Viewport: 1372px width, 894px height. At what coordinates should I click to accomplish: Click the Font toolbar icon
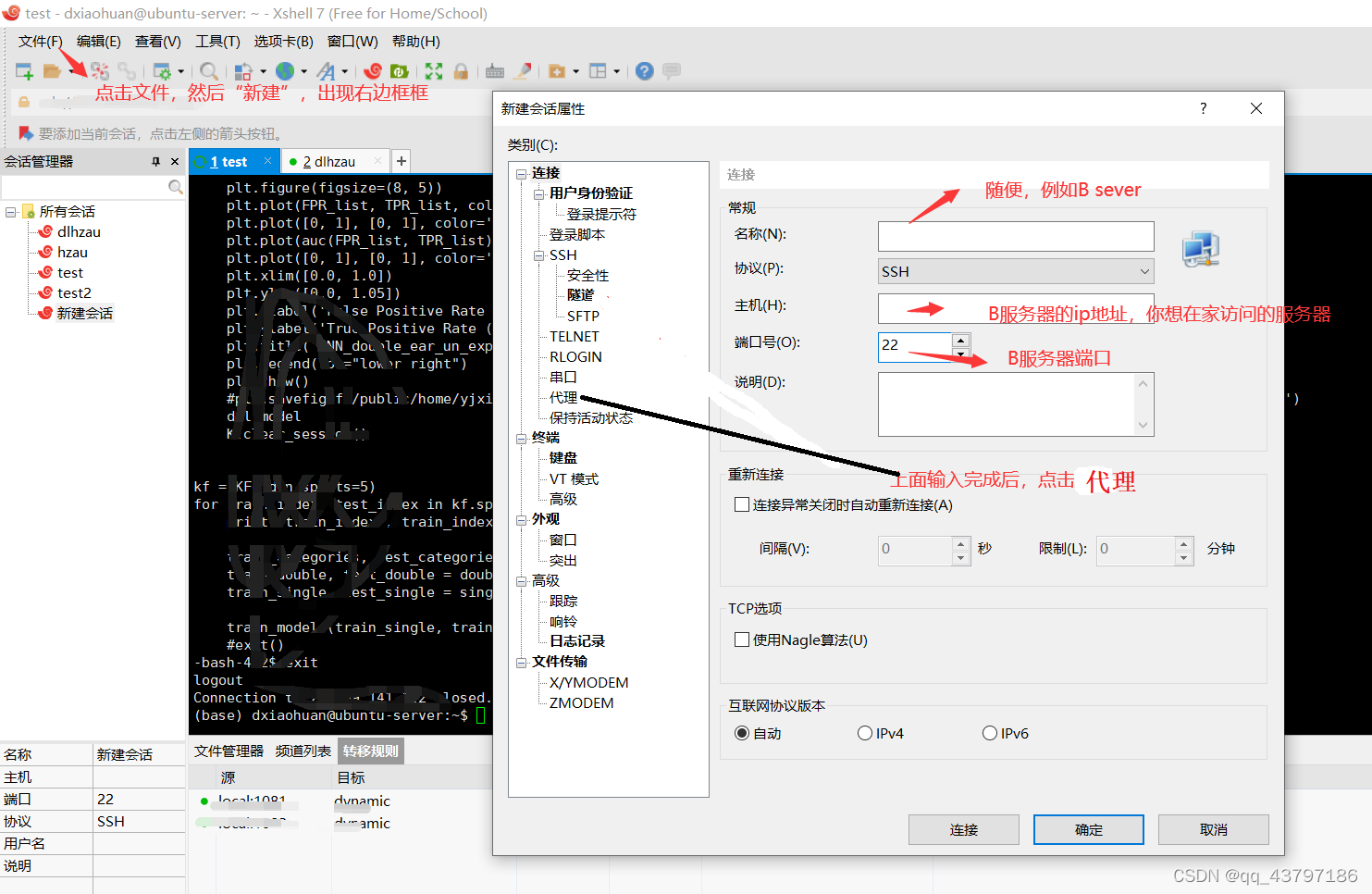[x=326, y=71]
